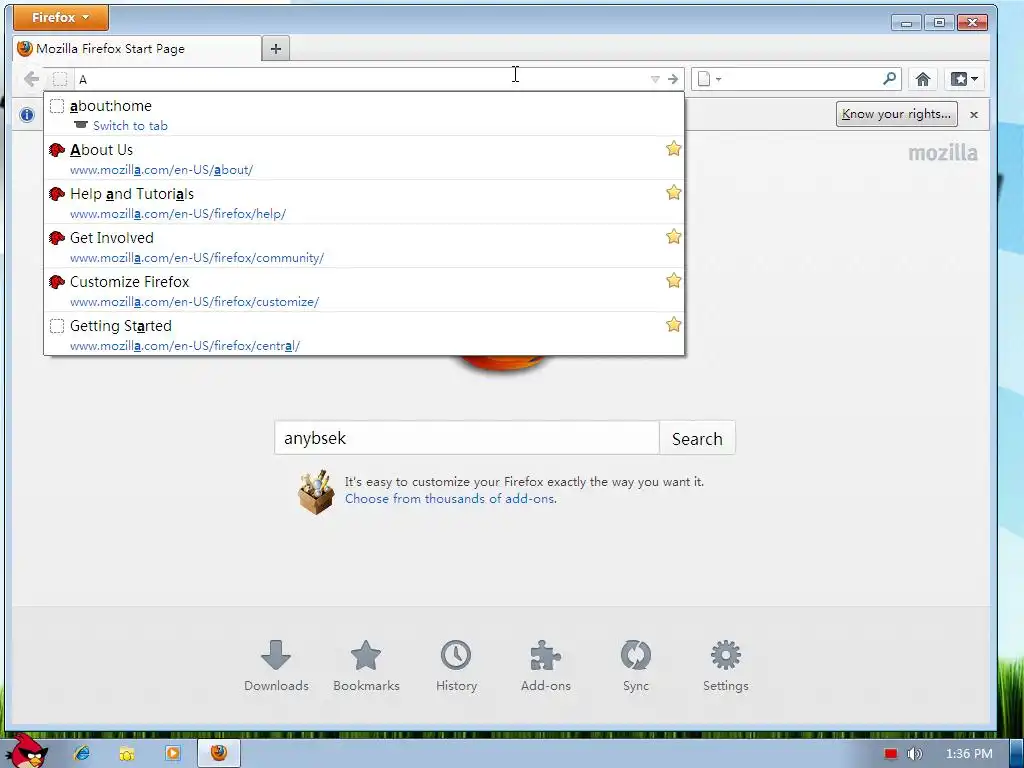
Task: Open Settings from start page
Action: (726, 666)
